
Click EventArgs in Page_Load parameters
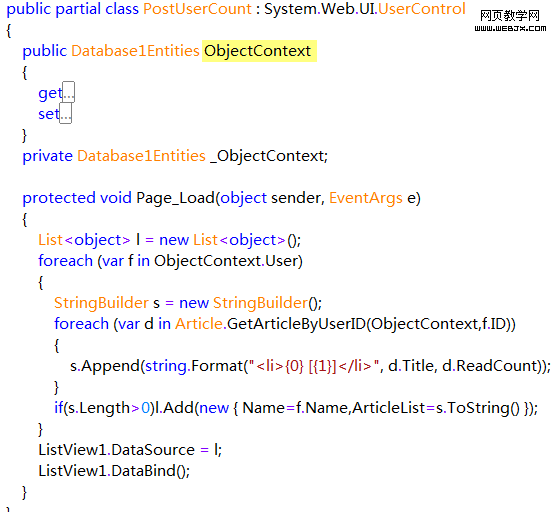[x=366, y=198]
